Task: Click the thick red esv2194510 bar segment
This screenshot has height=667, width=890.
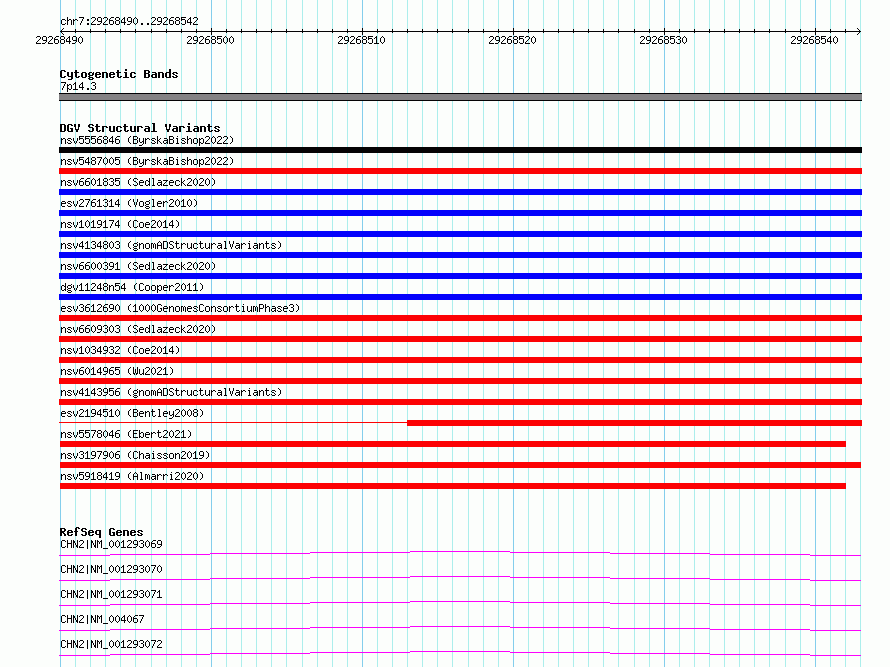Action: click(635, 423)
